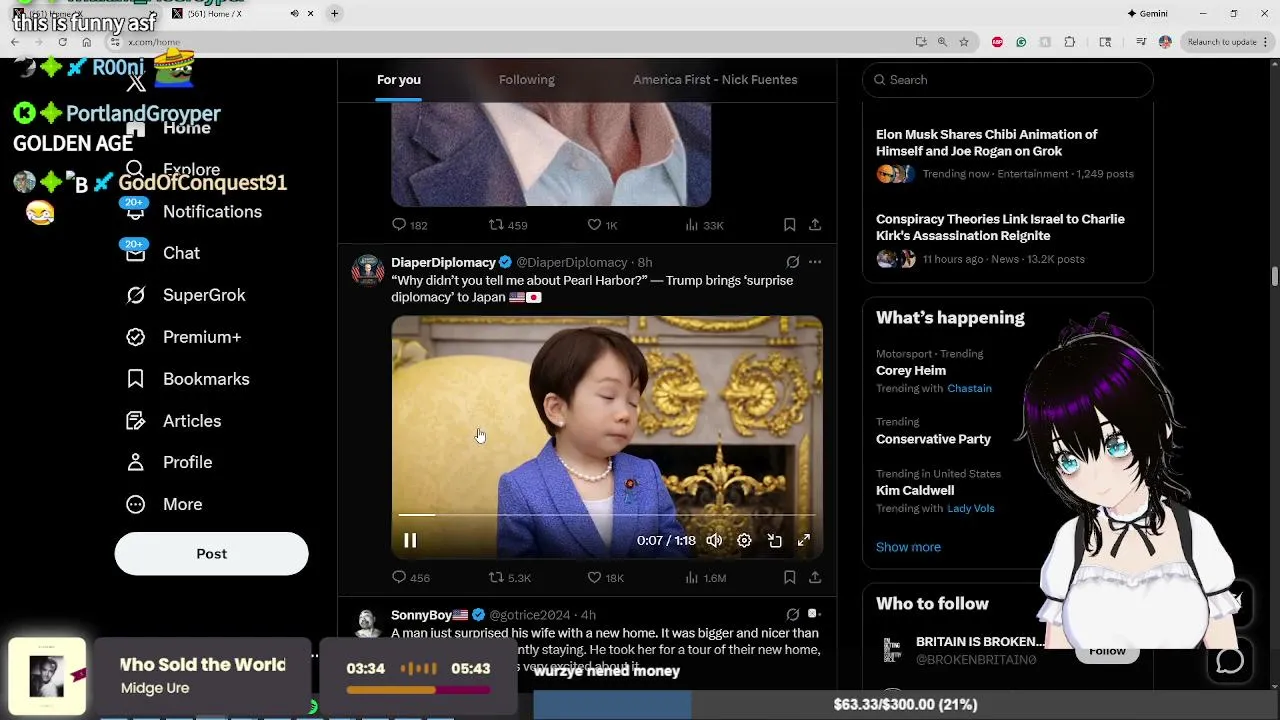Bookmark the top post with 33K views
The width and height of the screenshot is (1280, 720).
[789, 225]
